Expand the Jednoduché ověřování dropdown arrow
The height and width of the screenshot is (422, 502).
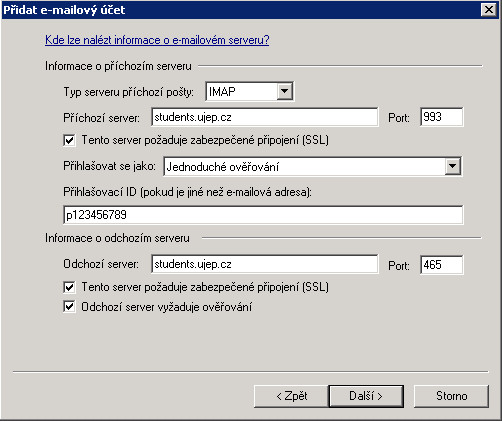tap(453, 166)
